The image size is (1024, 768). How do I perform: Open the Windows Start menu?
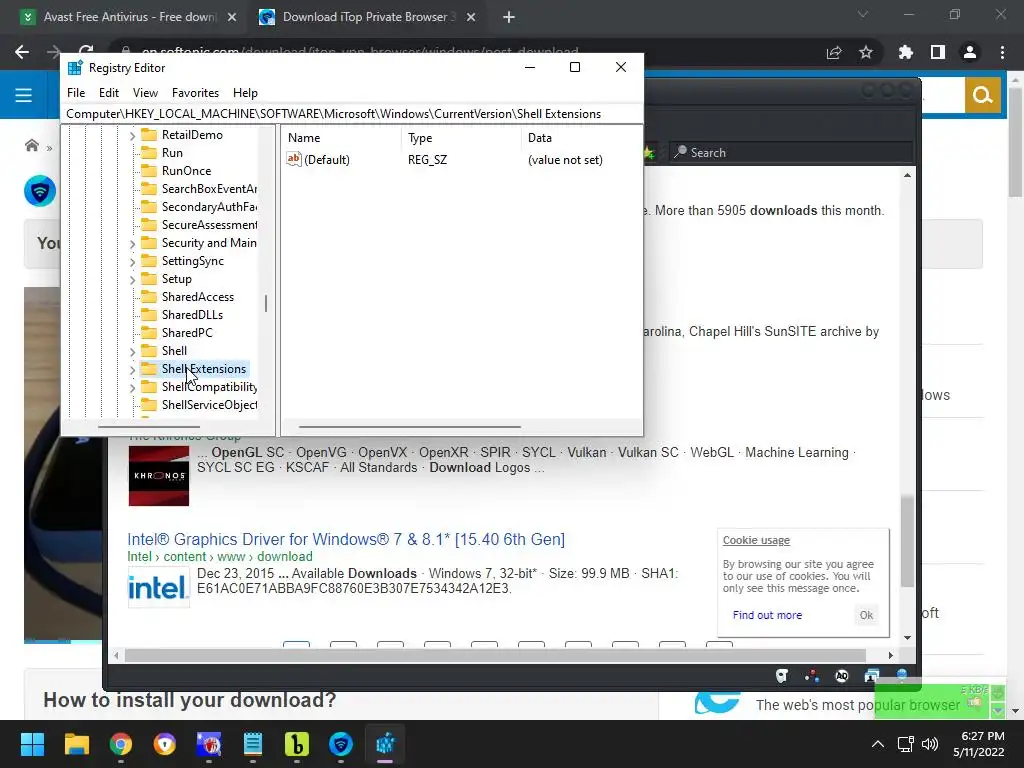pyautogui.click(x=32, y=744)
